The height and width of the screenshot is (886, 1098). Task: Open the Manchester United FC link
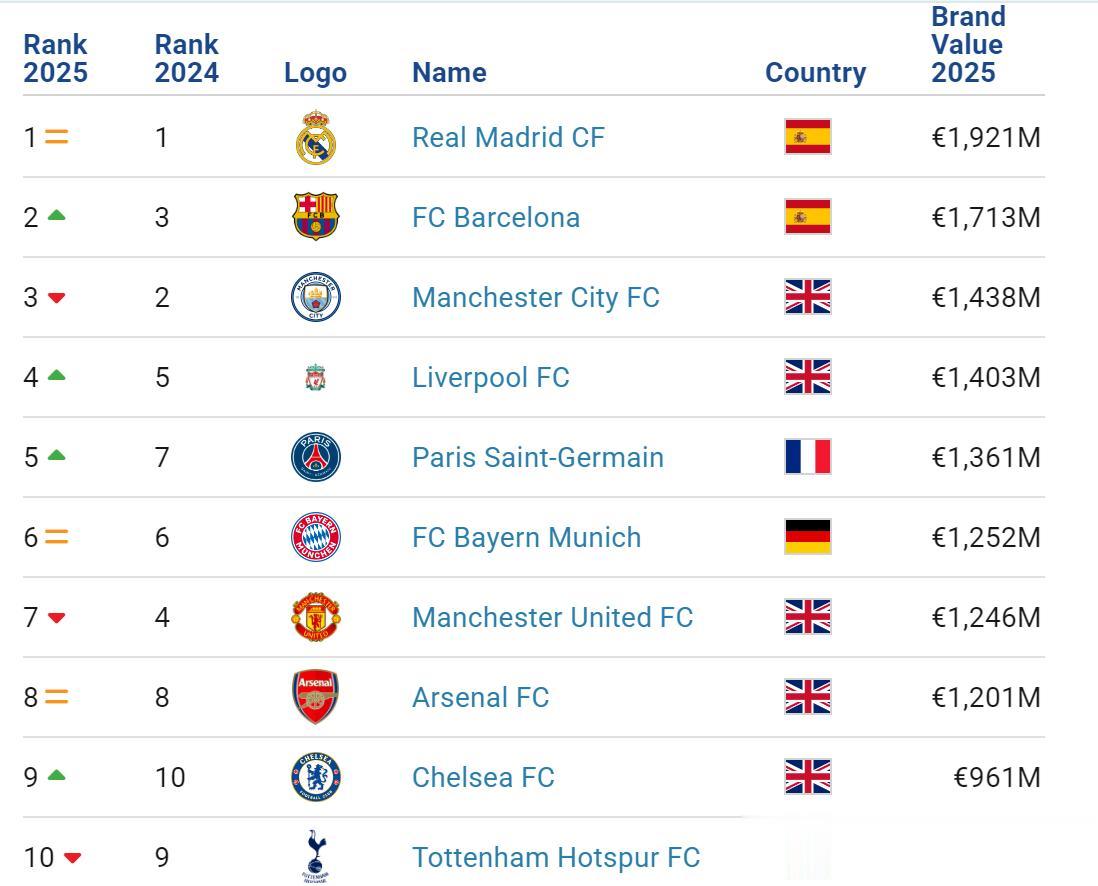pos(552,617)
